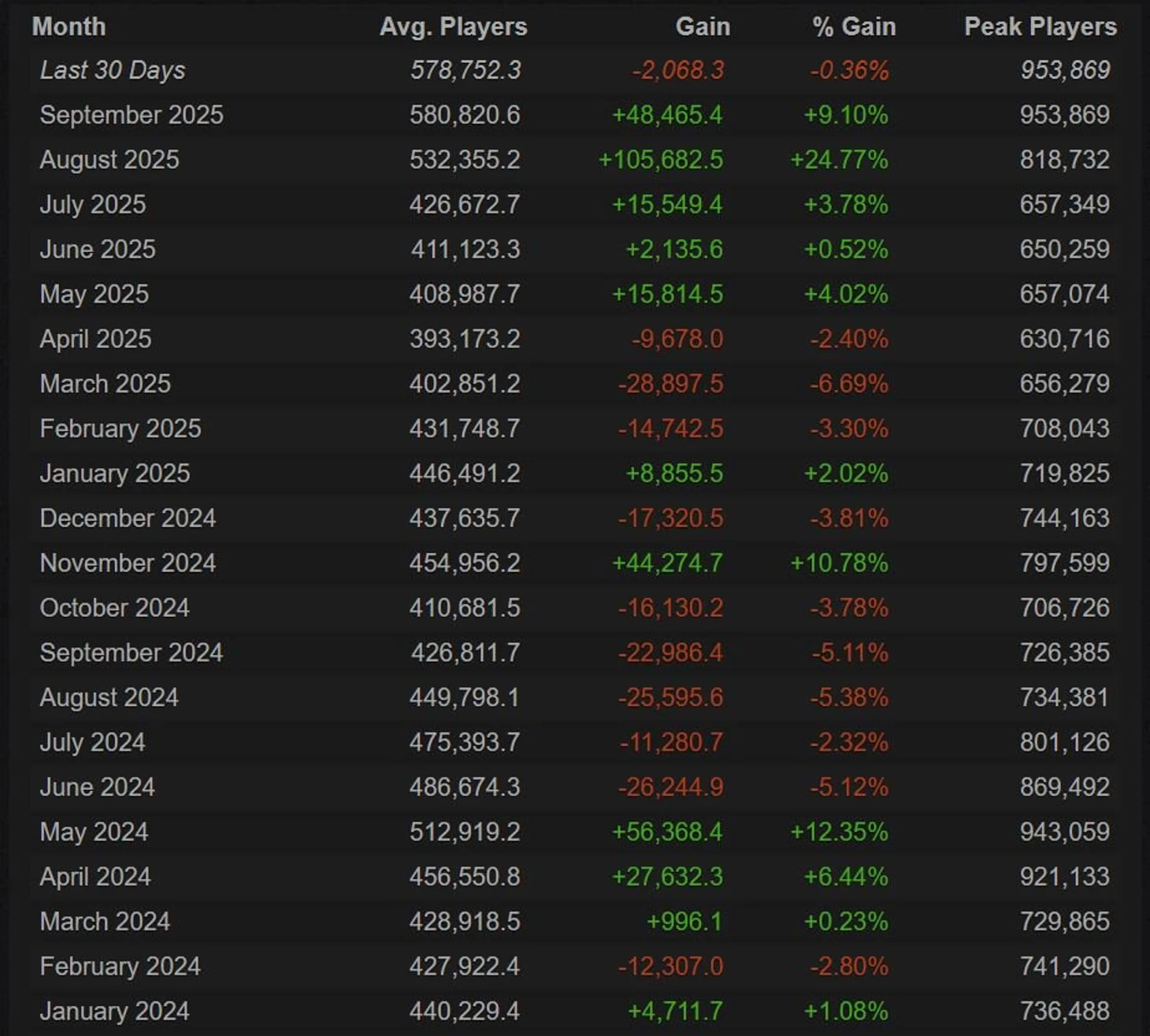Select November 2024 percent gain +10.78%

click(x=839, y=563)
